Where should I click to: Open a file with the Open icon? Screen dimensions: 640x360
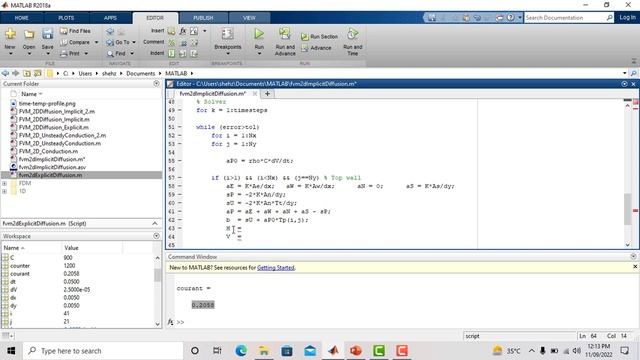29,35
